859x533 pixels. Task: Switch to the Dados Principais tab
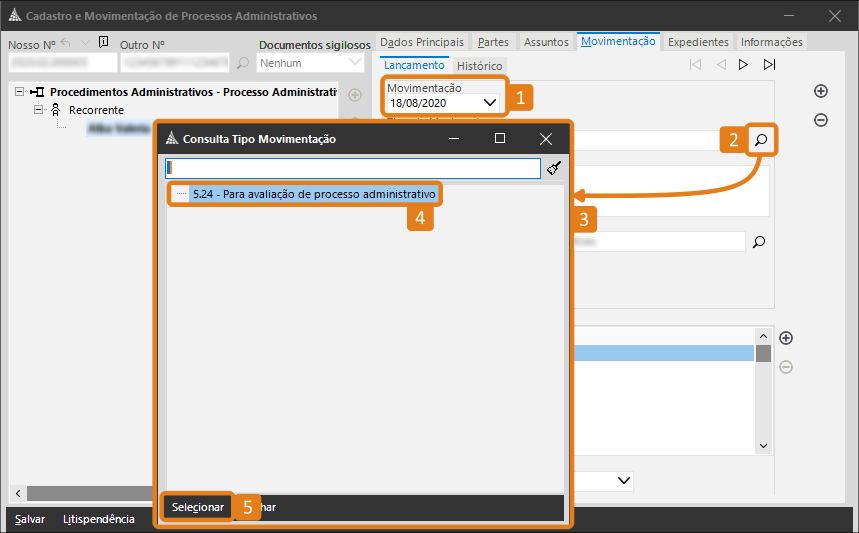(x=422, y=42)
